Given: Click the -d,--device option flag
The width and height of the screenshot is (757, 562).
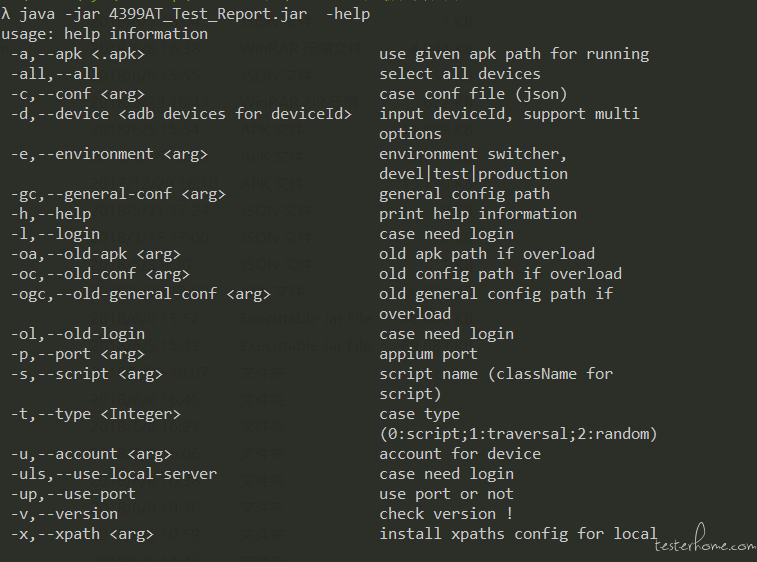Looking at the screenshot, I should click(x=181, y=114).
